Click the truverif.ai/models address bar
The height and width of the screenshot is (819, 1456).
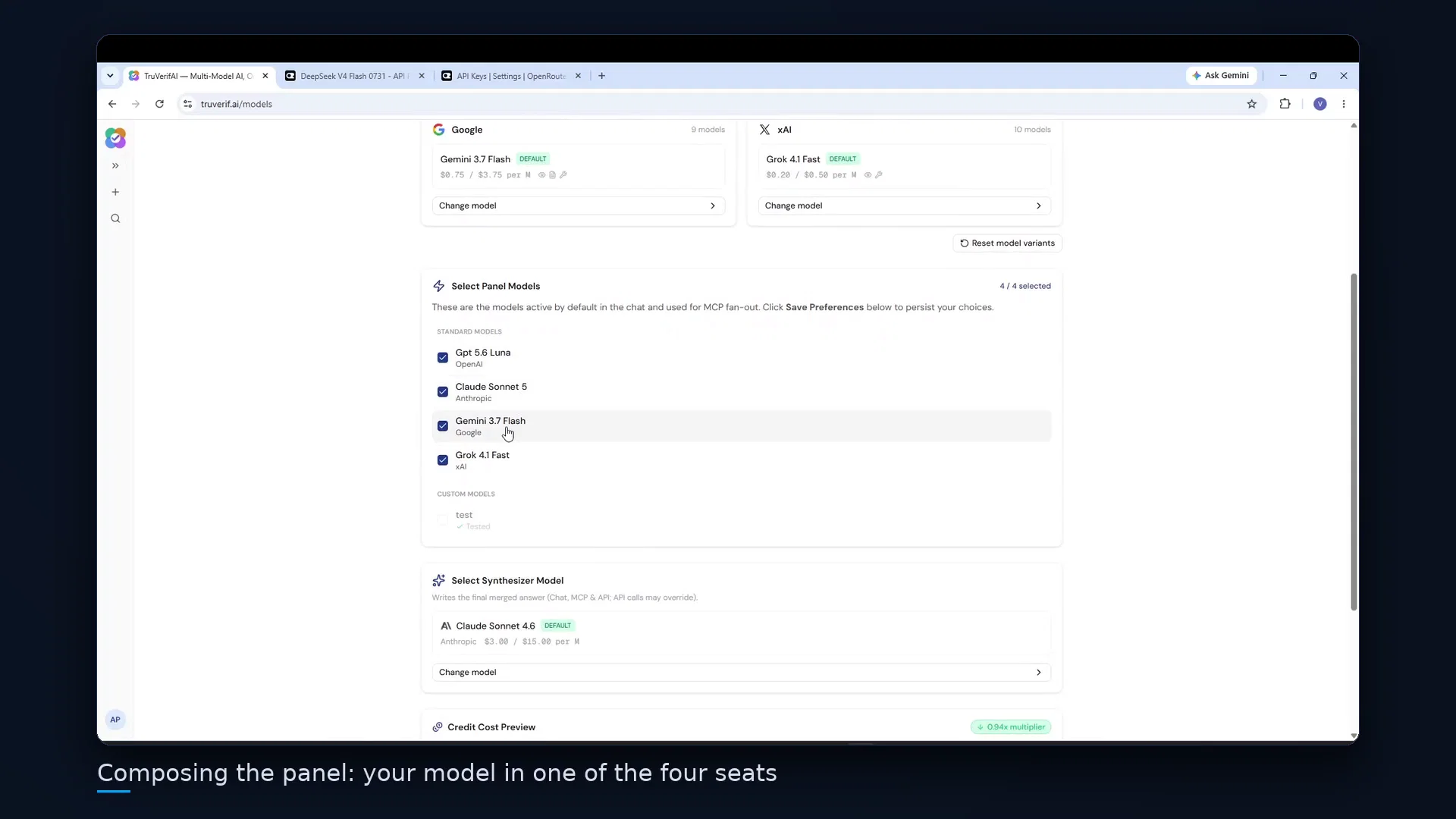[x=713, y=104]
